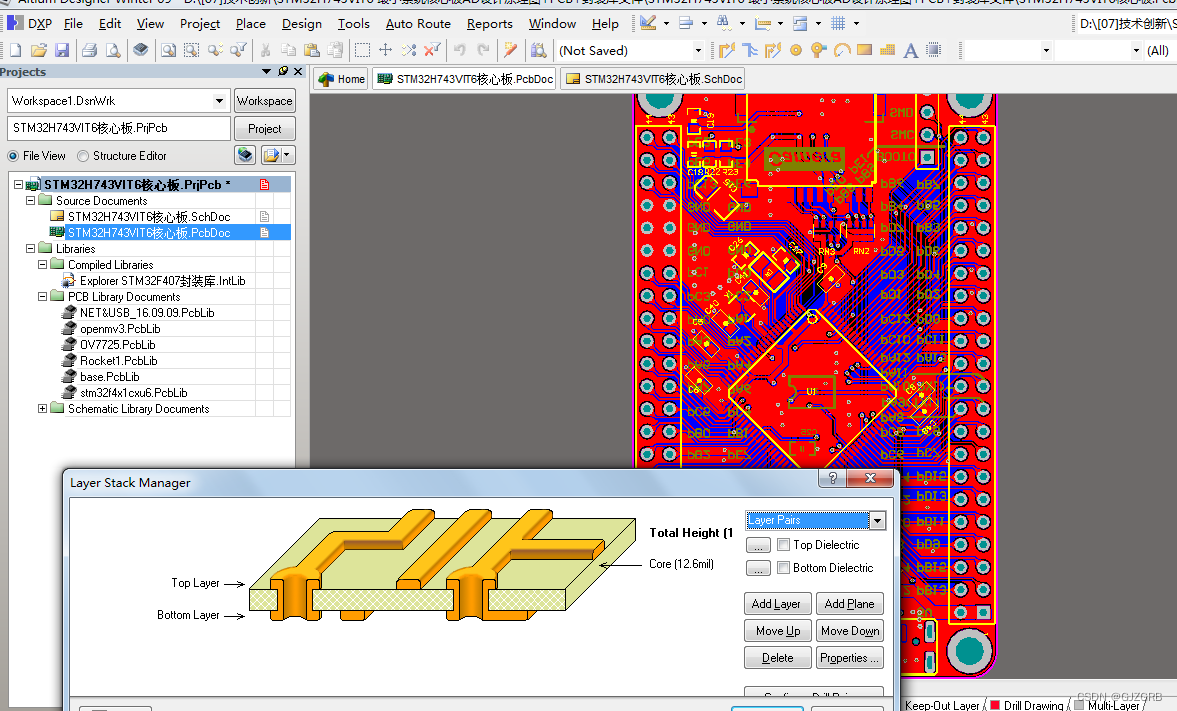Screen dimensions: 1177x711
Task: Open Print Preview from toolbar
Action: [113, 50]
